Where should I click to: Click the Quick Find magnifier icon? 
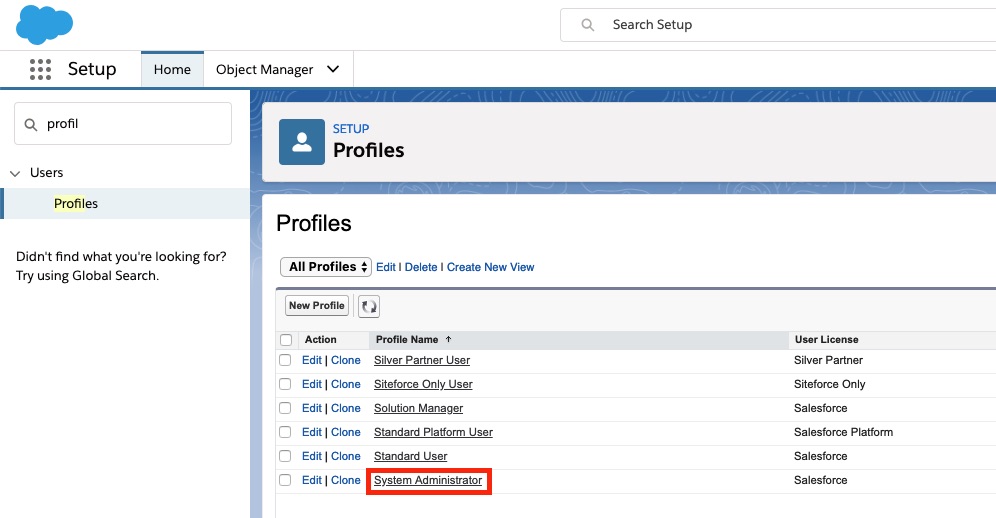30,125
